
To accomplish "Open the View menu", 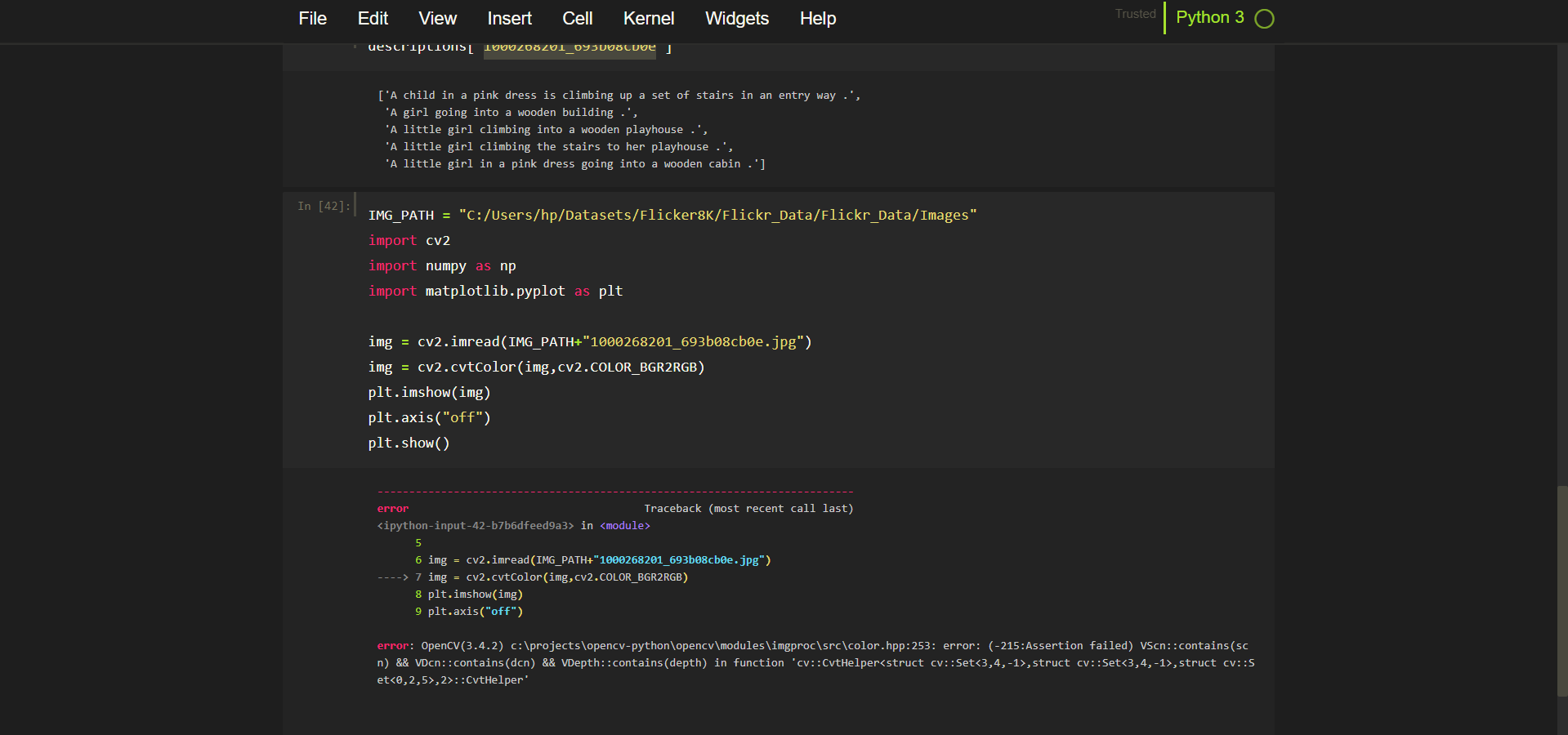I will (x=437, y=18).
